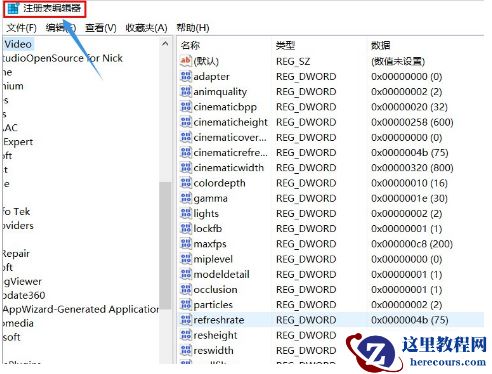The height and width of the screenshot is (374, 492).
Task: Click the Registry Editor title bar icon
Action: pos(13,8)
